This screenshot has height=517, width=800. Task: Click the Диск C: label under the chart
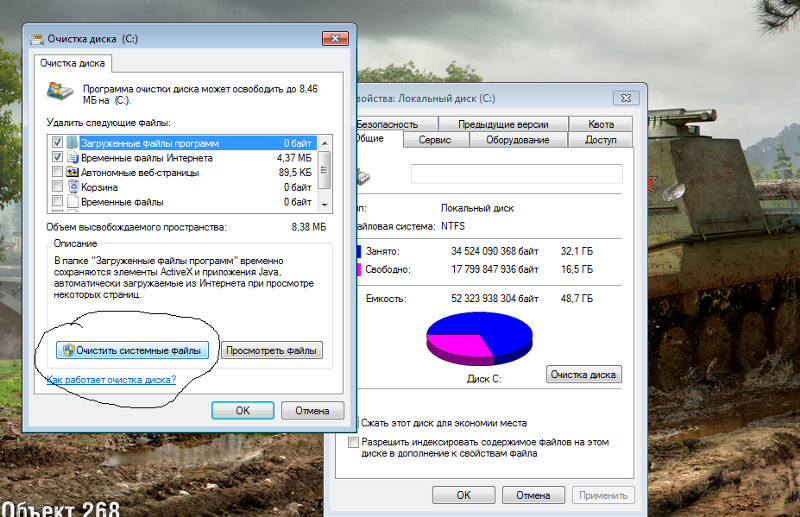484,379
